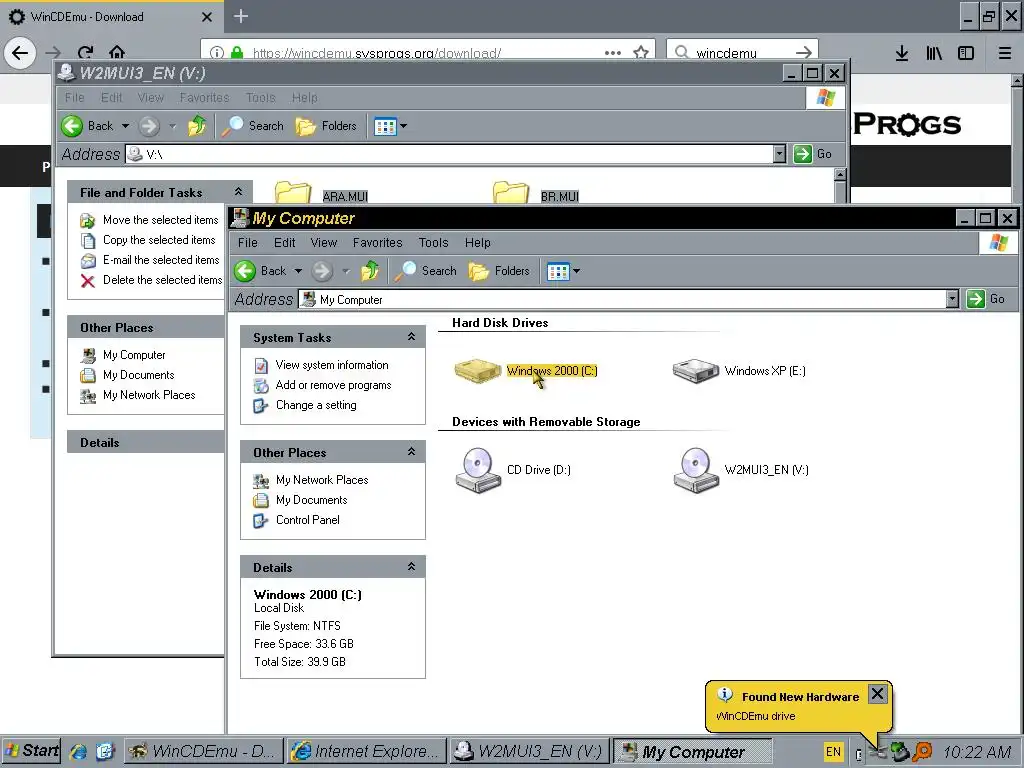Expand My Computer address bar dropdown
This screenshot has height=768, width=1024.
tap(952, 299)
